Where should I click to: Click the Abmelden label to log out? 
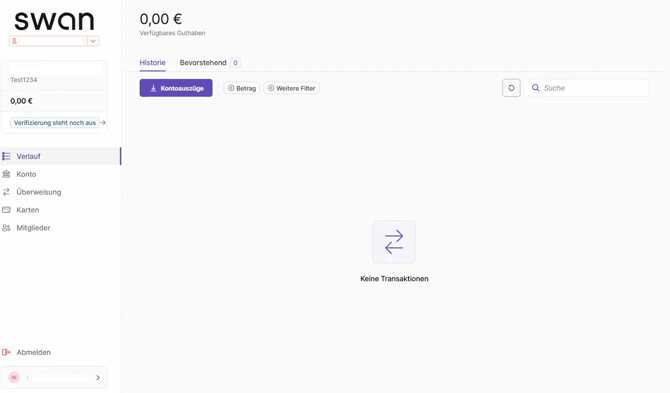click(34, 352)
